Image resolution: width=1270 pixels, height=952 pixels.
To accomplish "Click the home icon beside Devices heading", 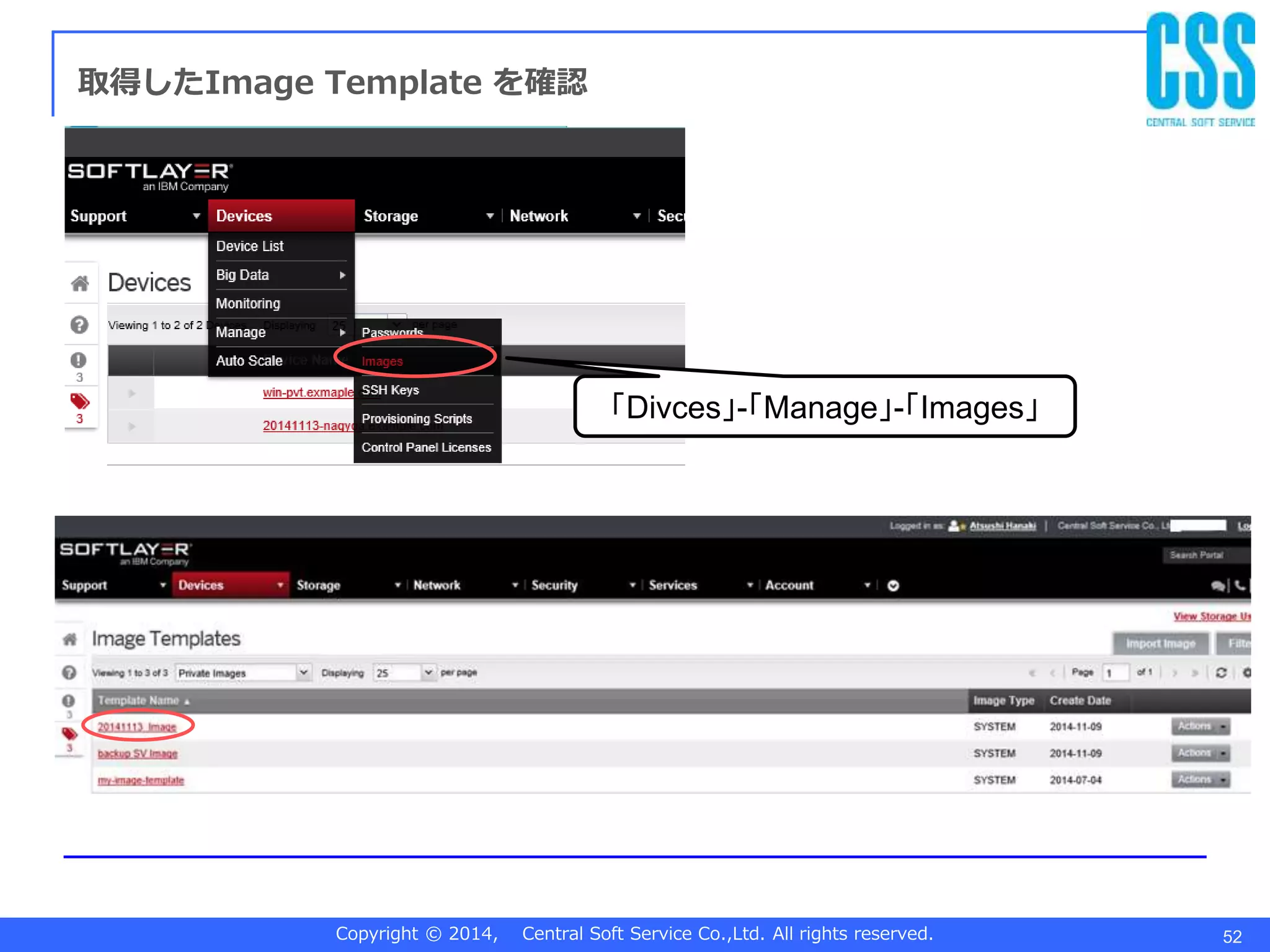I will coord(79,283).
